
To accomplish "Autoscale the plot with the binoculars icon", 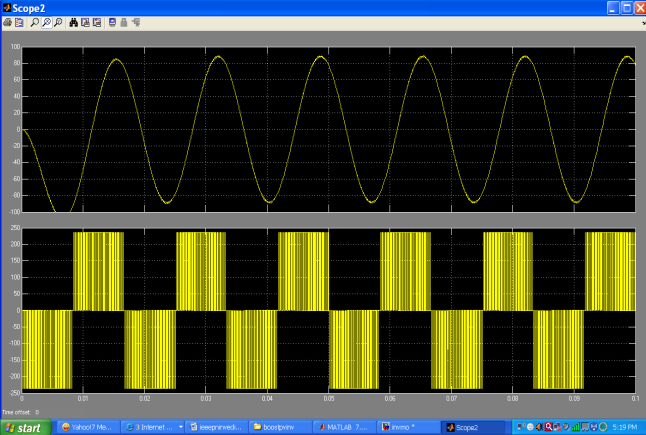I will point(74,21).
